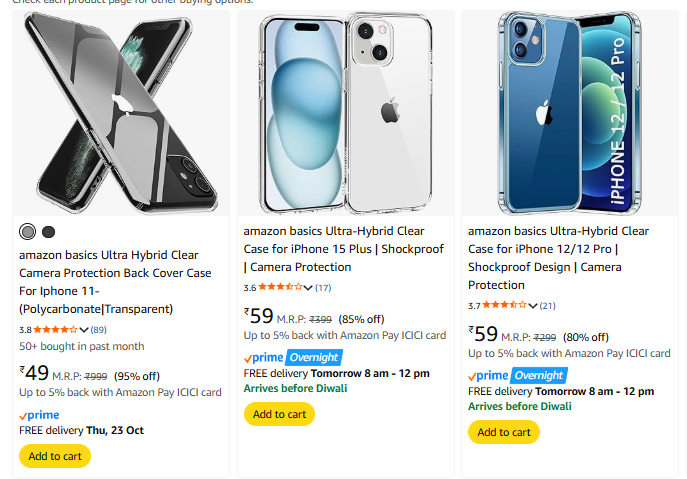Expand rating dropdown for iPhone 15 Plus case
Screen dimensions: 687x479
(x=308, y=288)
